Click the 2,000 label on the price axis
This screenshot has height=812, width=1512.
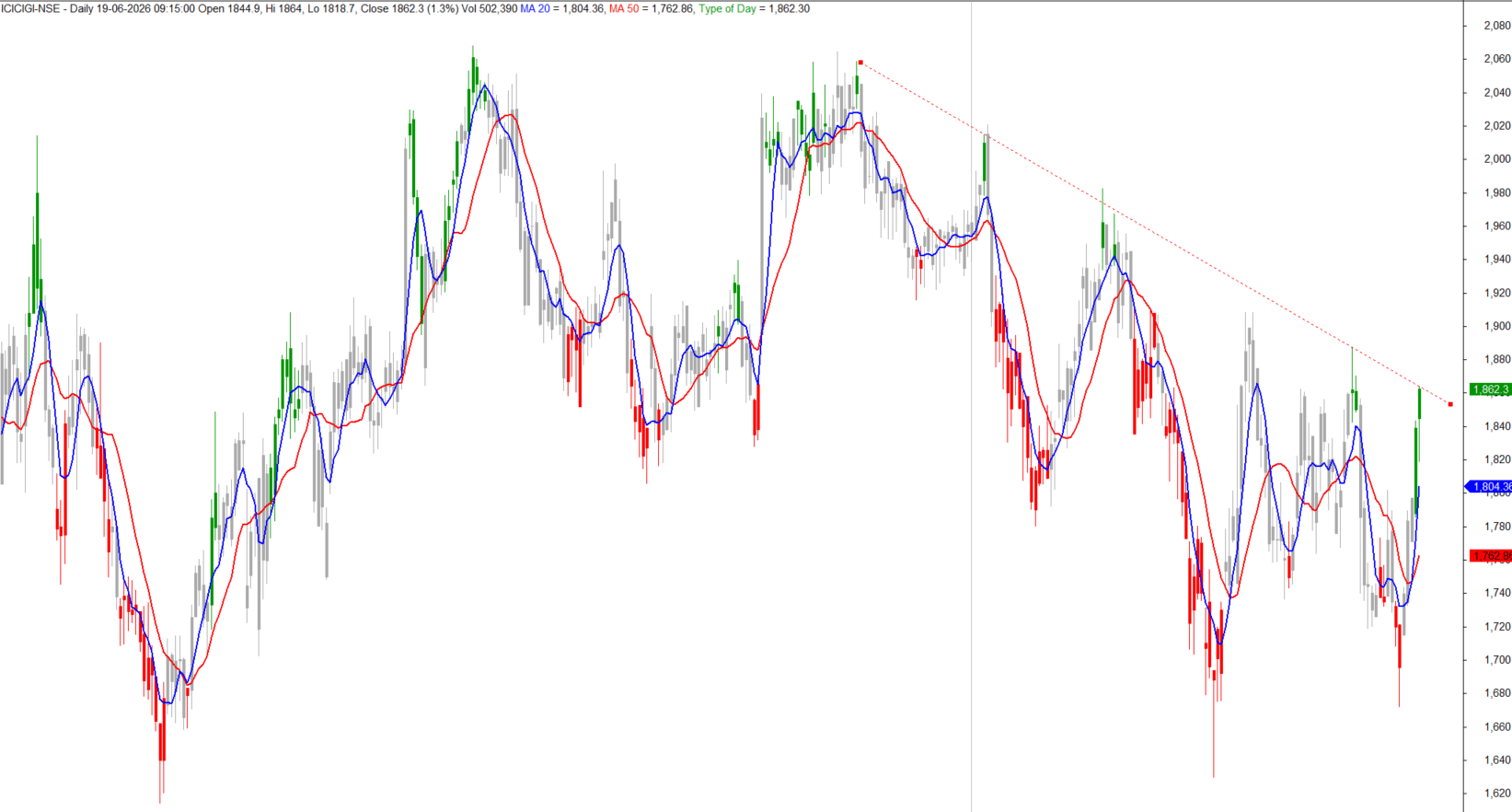click(x=1496, y=158)
